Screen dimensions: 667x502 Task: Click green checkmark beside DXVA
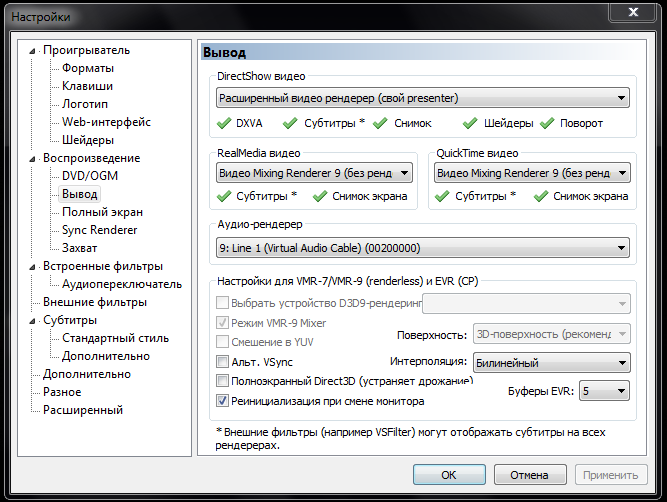[224, 123]
